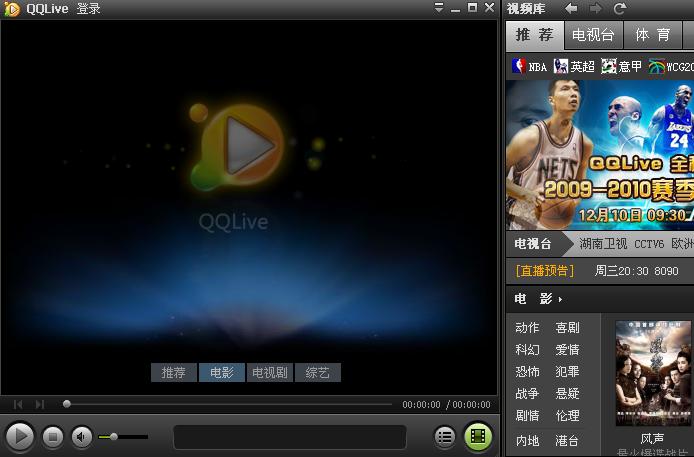Viewport: 694px width, 457px height.
Task: Open the 风声 movie poster
Action: click(x=653, y=373)
